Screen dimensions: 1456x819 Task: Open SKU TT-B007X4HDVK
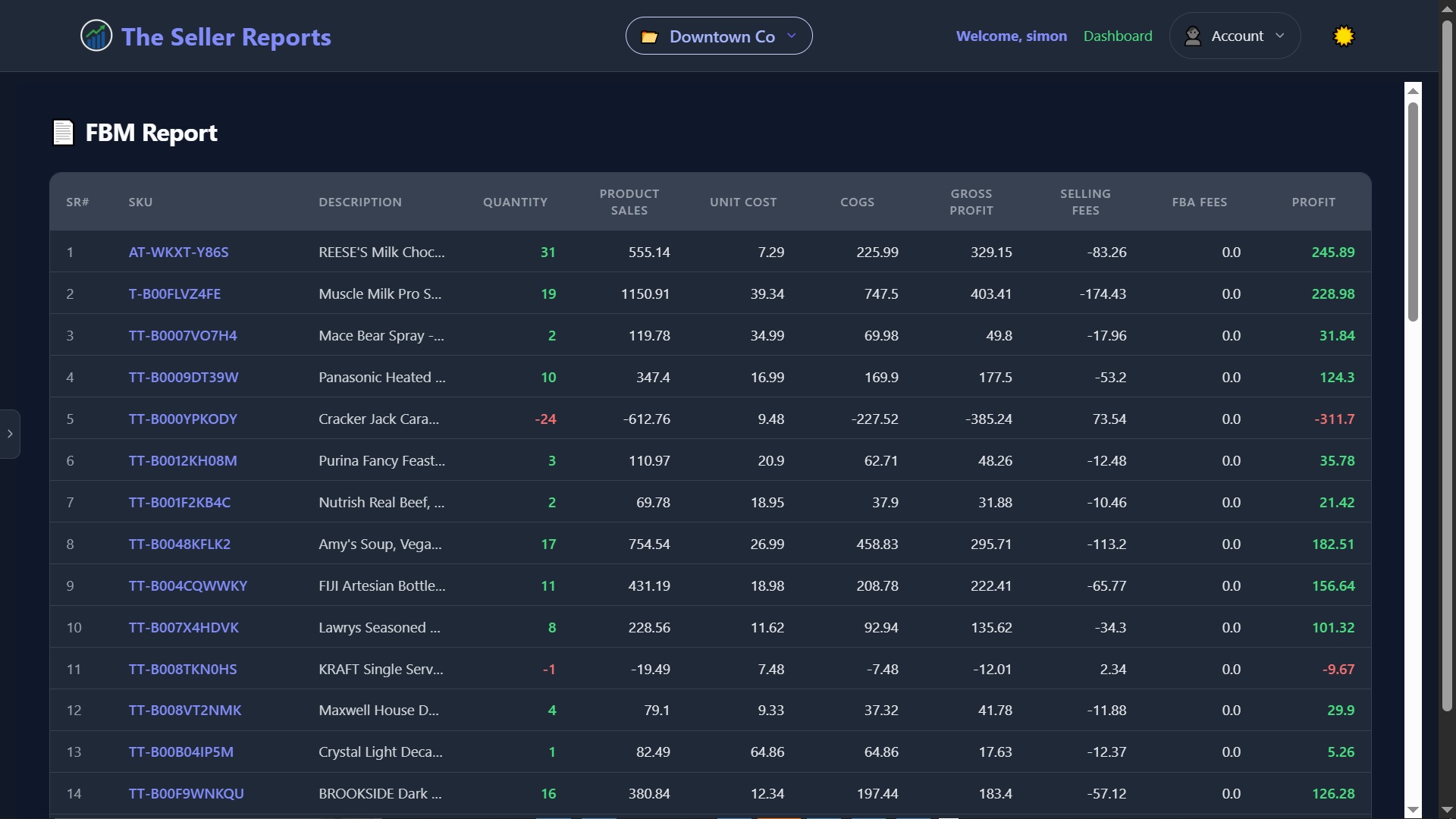184,627
